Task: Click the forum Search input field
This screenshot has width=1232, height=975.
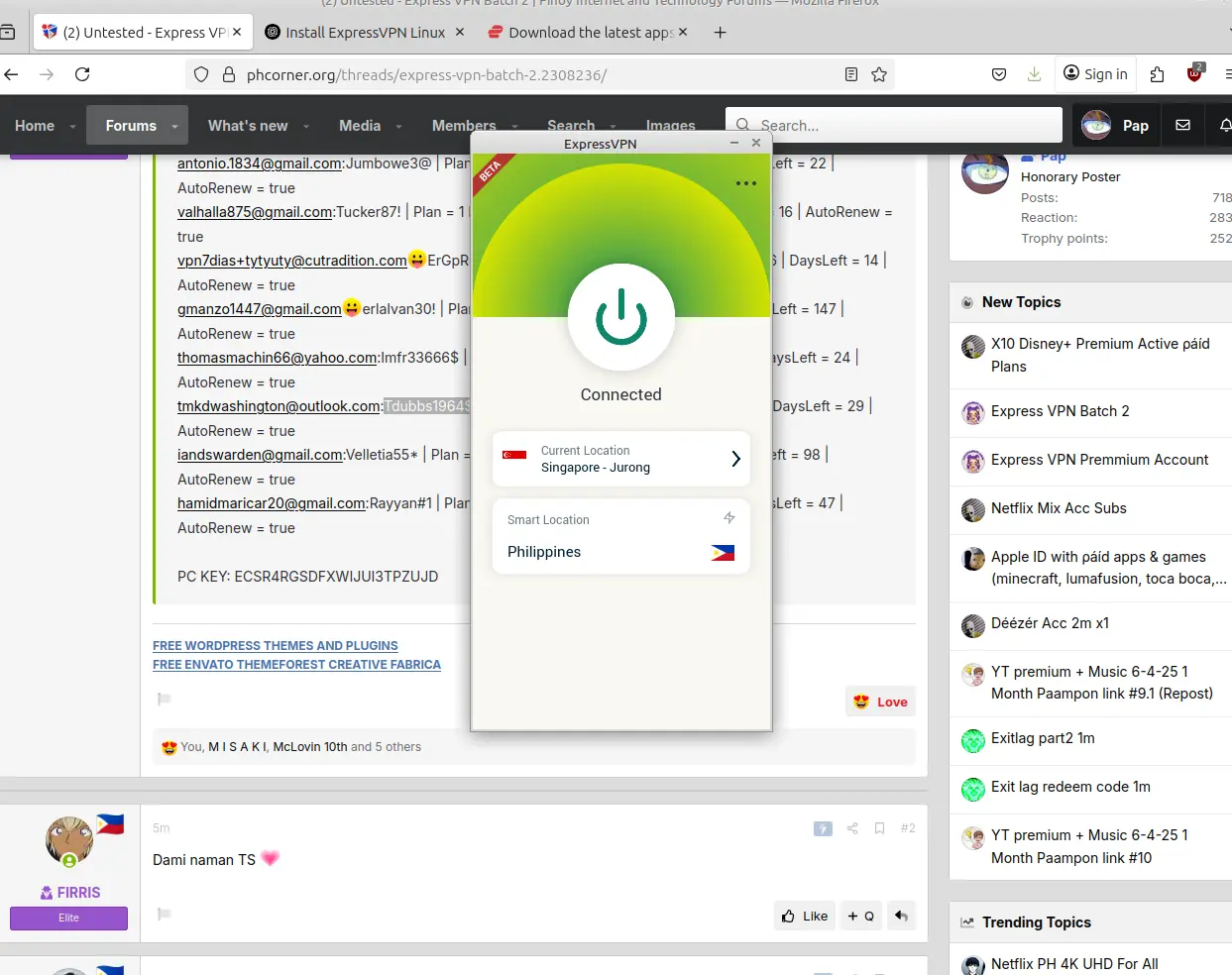Action: 894,125
